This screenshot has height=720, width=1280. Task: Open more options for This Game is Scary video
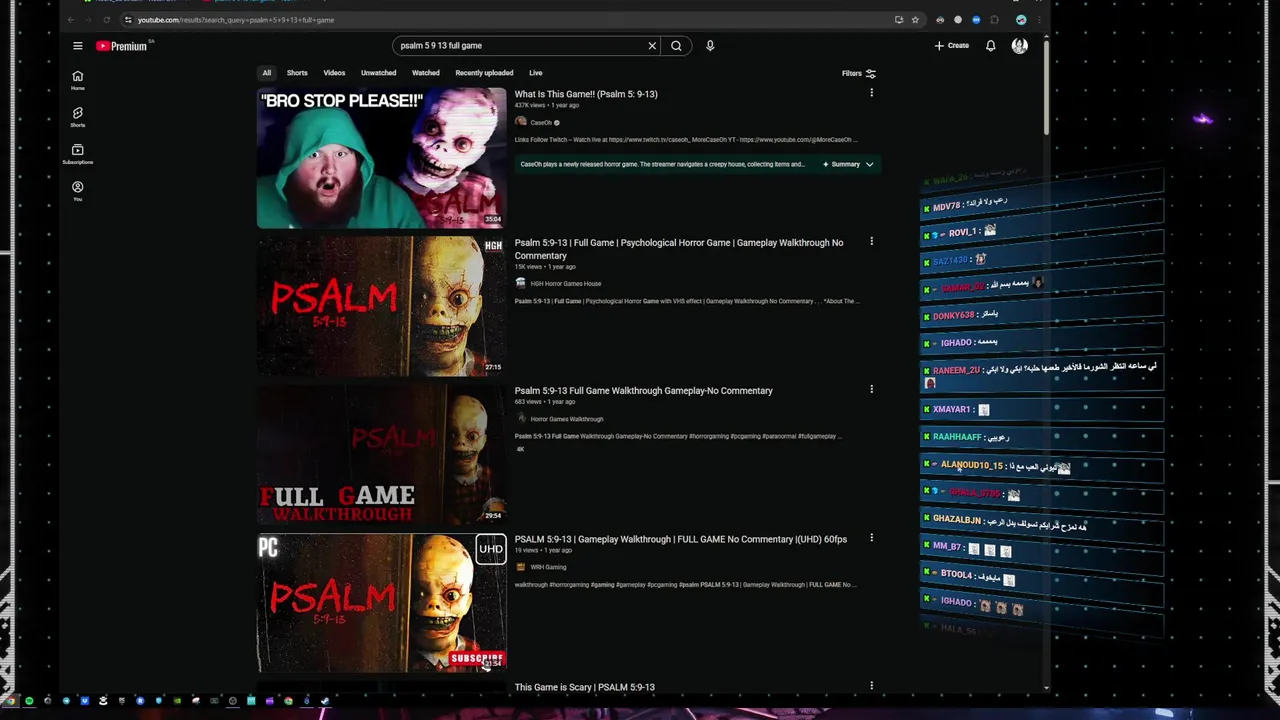871,686
